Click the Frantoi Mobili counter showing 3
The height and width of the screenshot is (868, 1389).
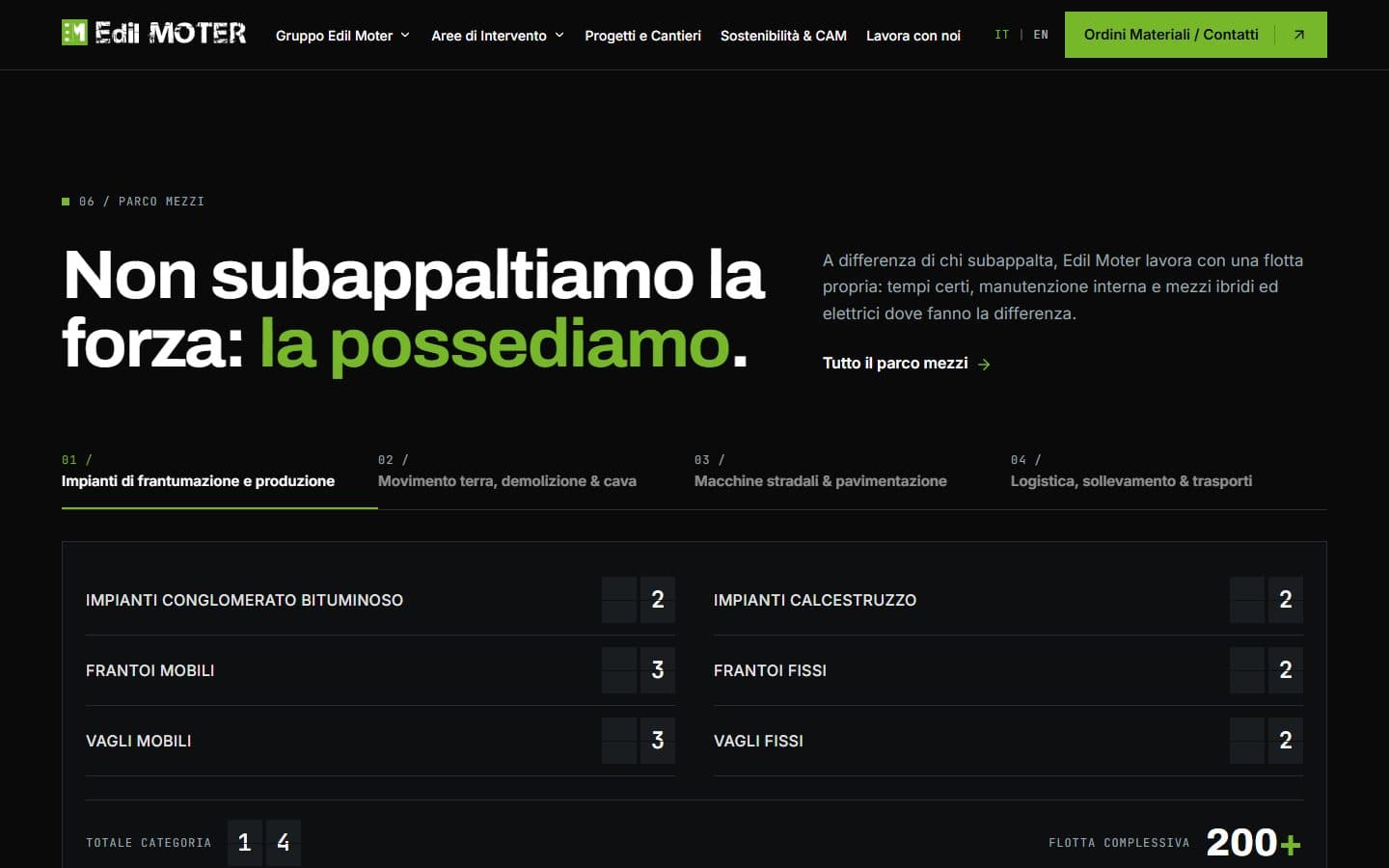pyautogui.click(x=639, y=670)
